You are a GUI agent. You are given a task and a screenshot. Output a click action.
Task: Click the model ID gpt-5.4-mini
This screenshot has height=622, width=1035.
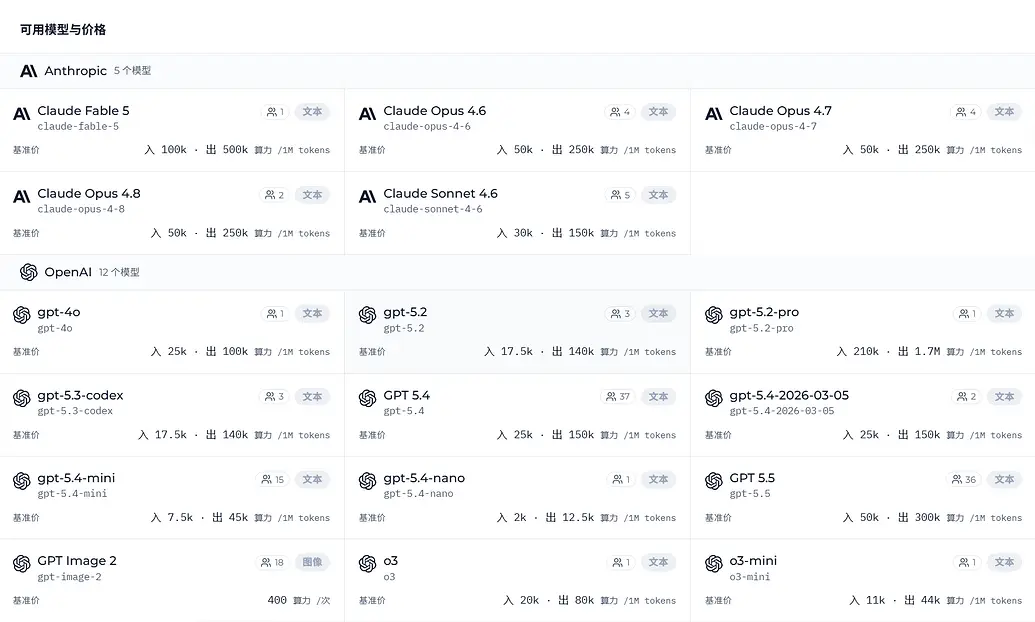click(x=72, y=494)
